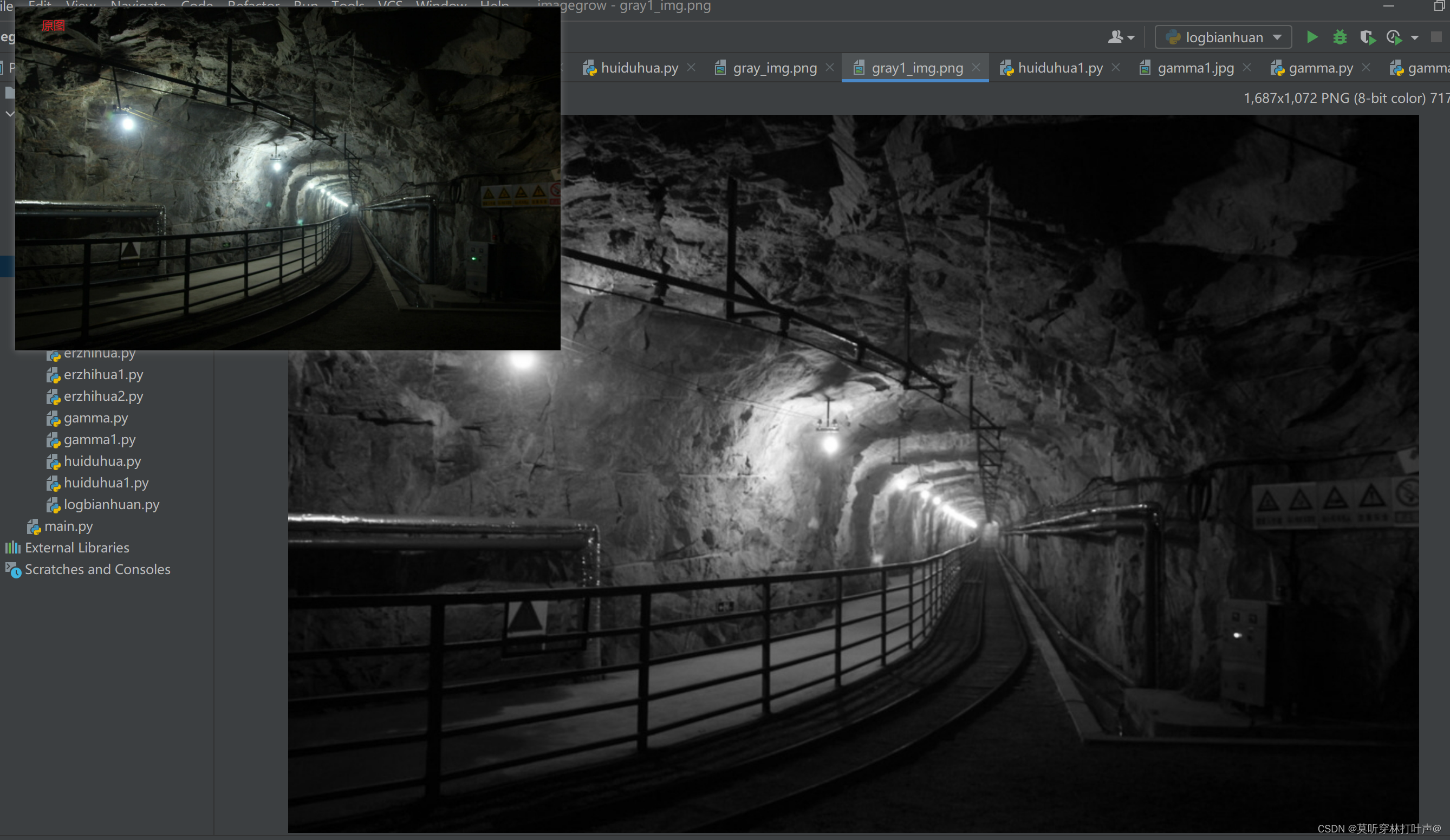This screenshot has width=1450, height=840.
Task: Open gamma1.py in the project tree
Action: (x=100, y=440)
